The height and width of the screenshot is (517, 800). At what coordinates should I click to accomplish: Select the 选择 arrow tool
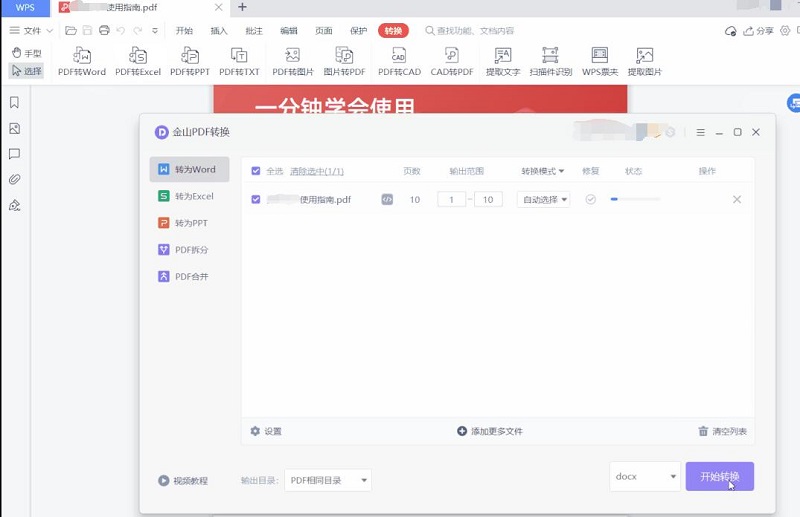(x=27, y=70)
